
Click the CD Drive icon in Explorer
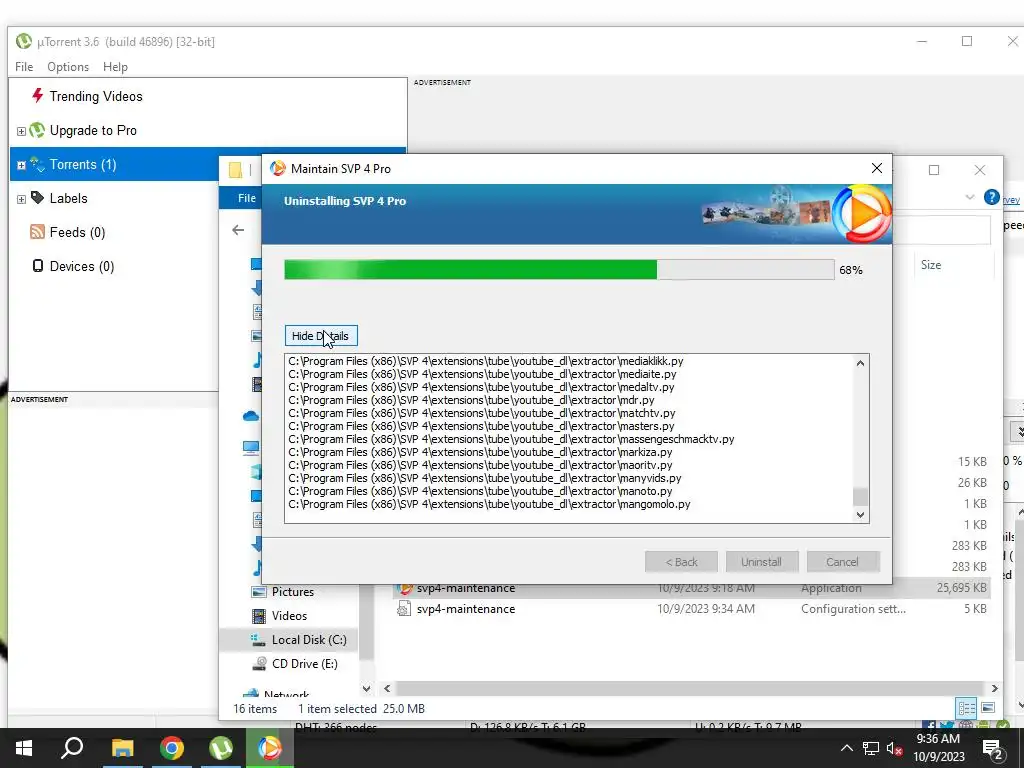(259, 664)
